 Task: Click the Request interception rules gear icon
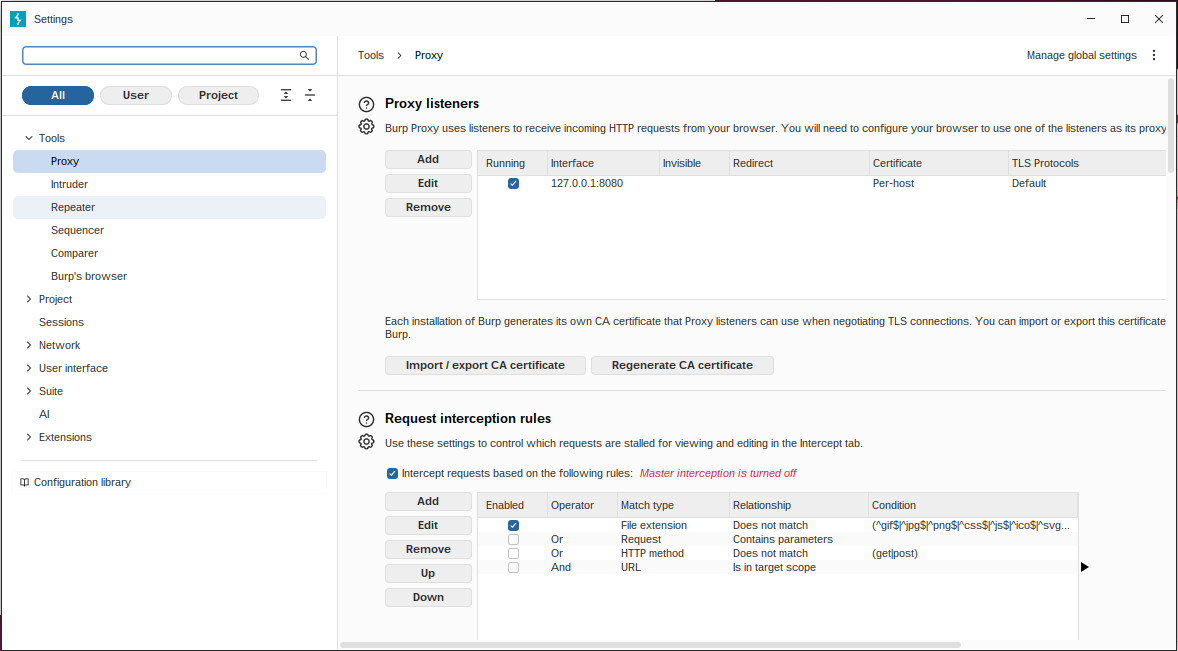pos(366,442)
